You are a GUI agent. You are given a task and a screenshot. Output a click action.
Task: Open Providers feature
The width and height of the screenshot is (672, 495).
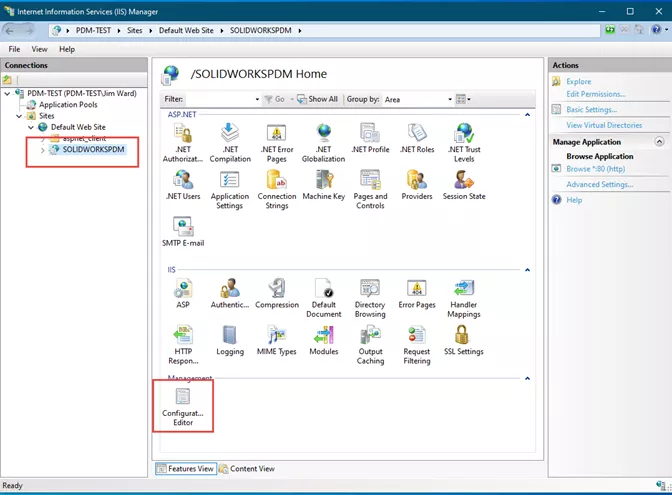[417, 185]
